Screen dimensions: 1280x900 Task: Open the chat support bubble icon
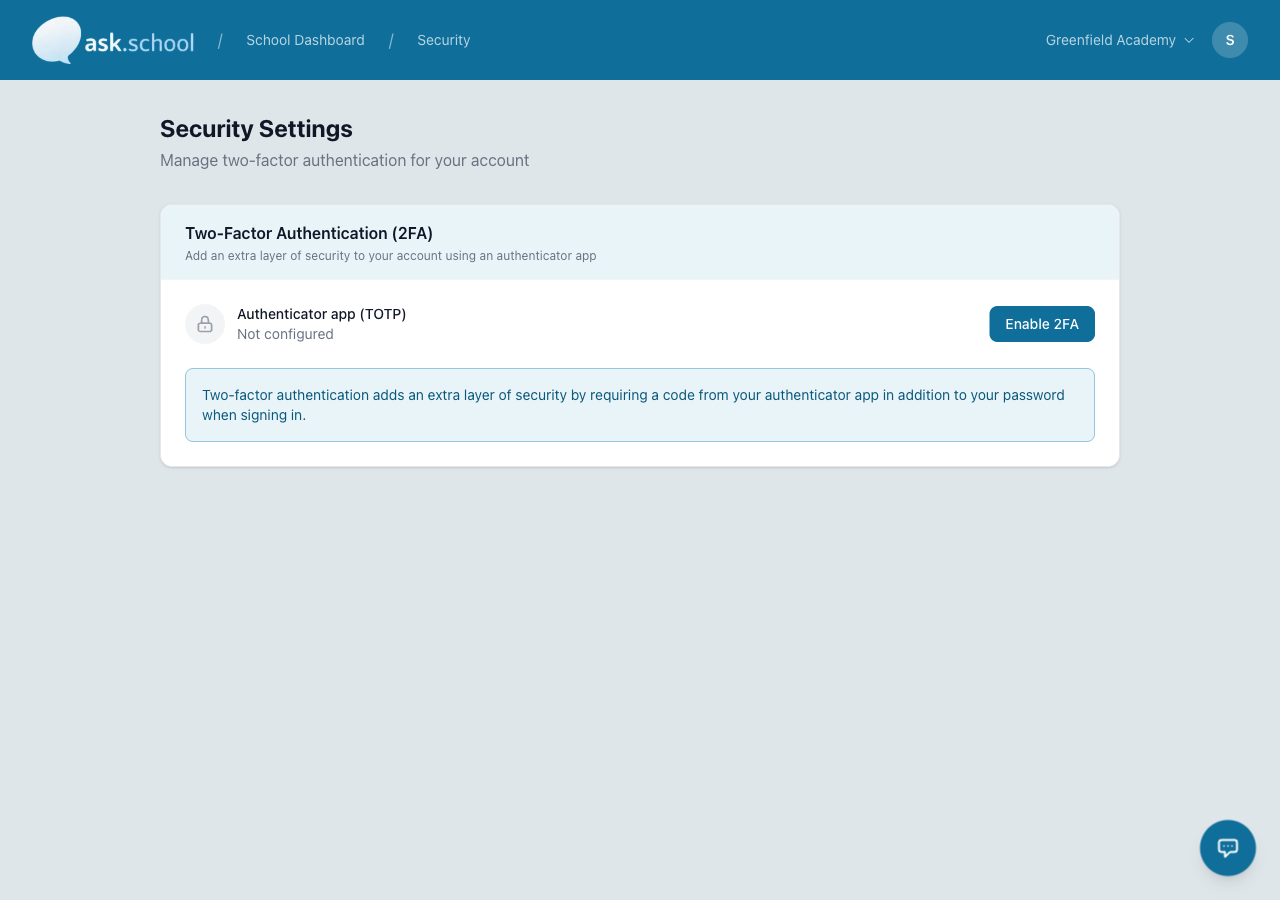(x=1228, y=848)
